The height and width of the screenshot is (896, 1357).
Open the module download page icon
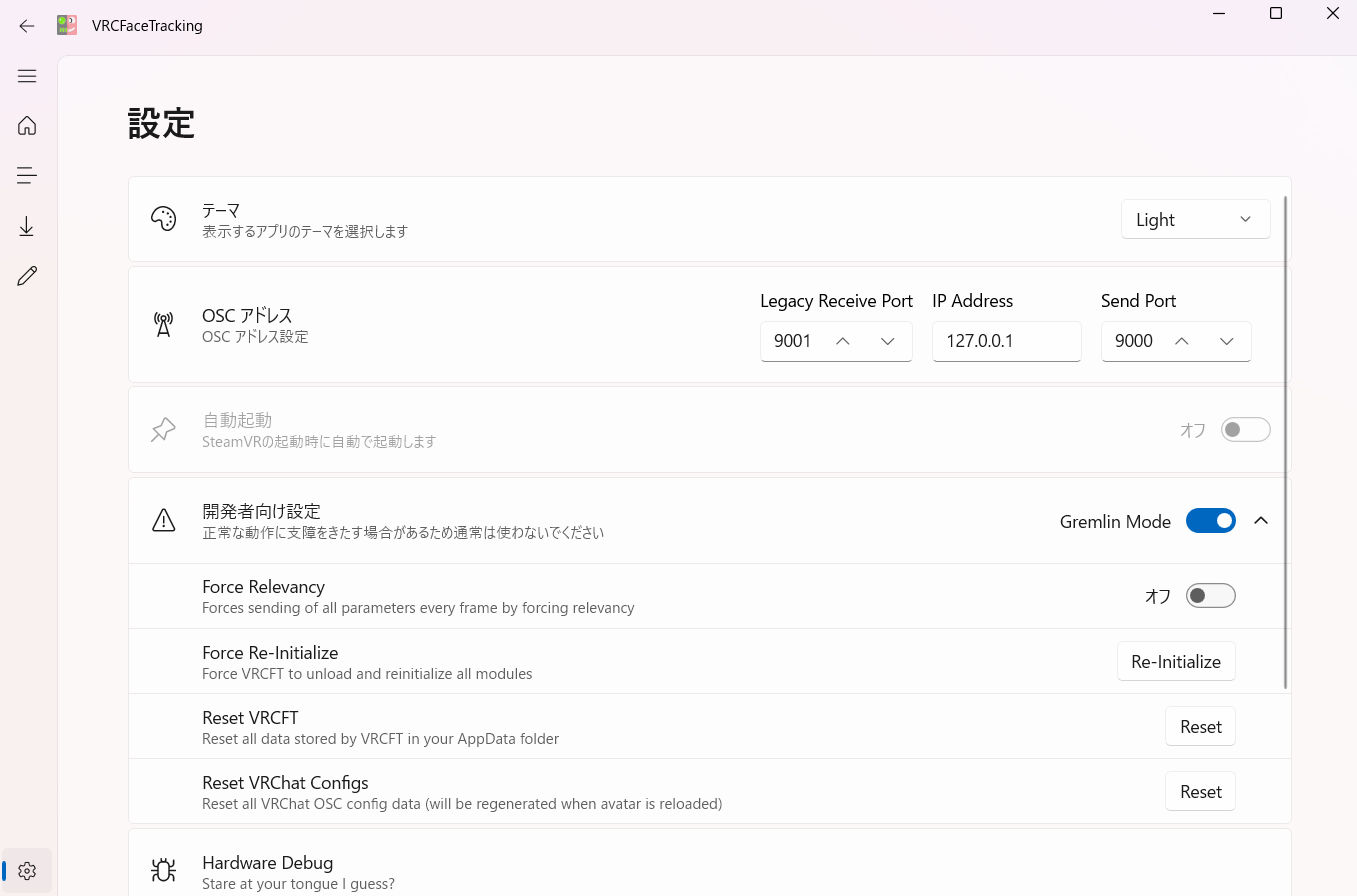27,227
